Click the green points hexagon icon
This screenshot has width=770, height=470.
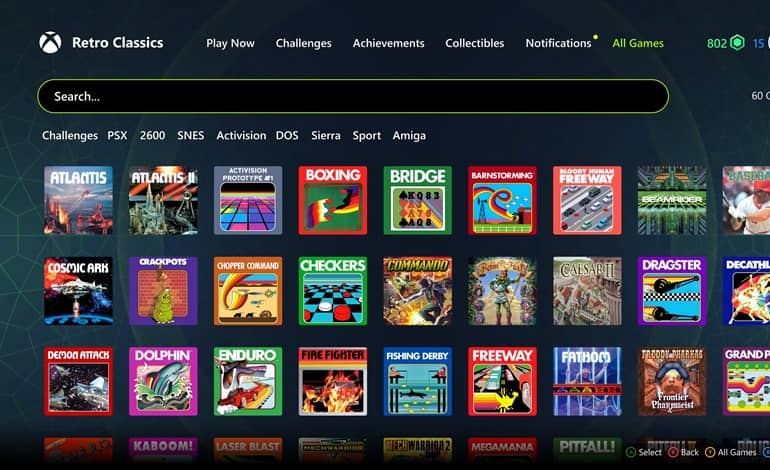737,43
